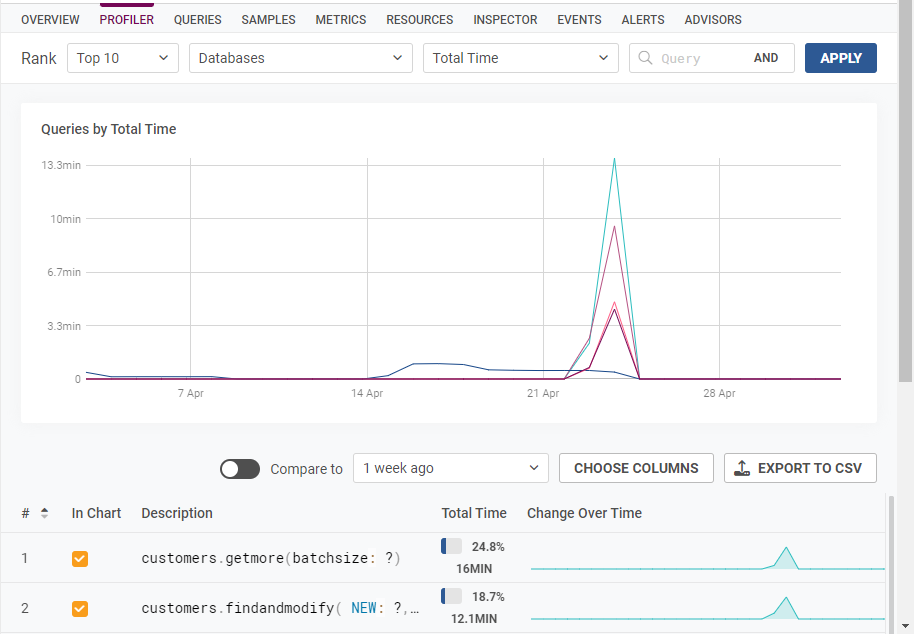The image size is (914, 634).
Task: Go to the Advisors tab
Action: (x=713, y=19)
